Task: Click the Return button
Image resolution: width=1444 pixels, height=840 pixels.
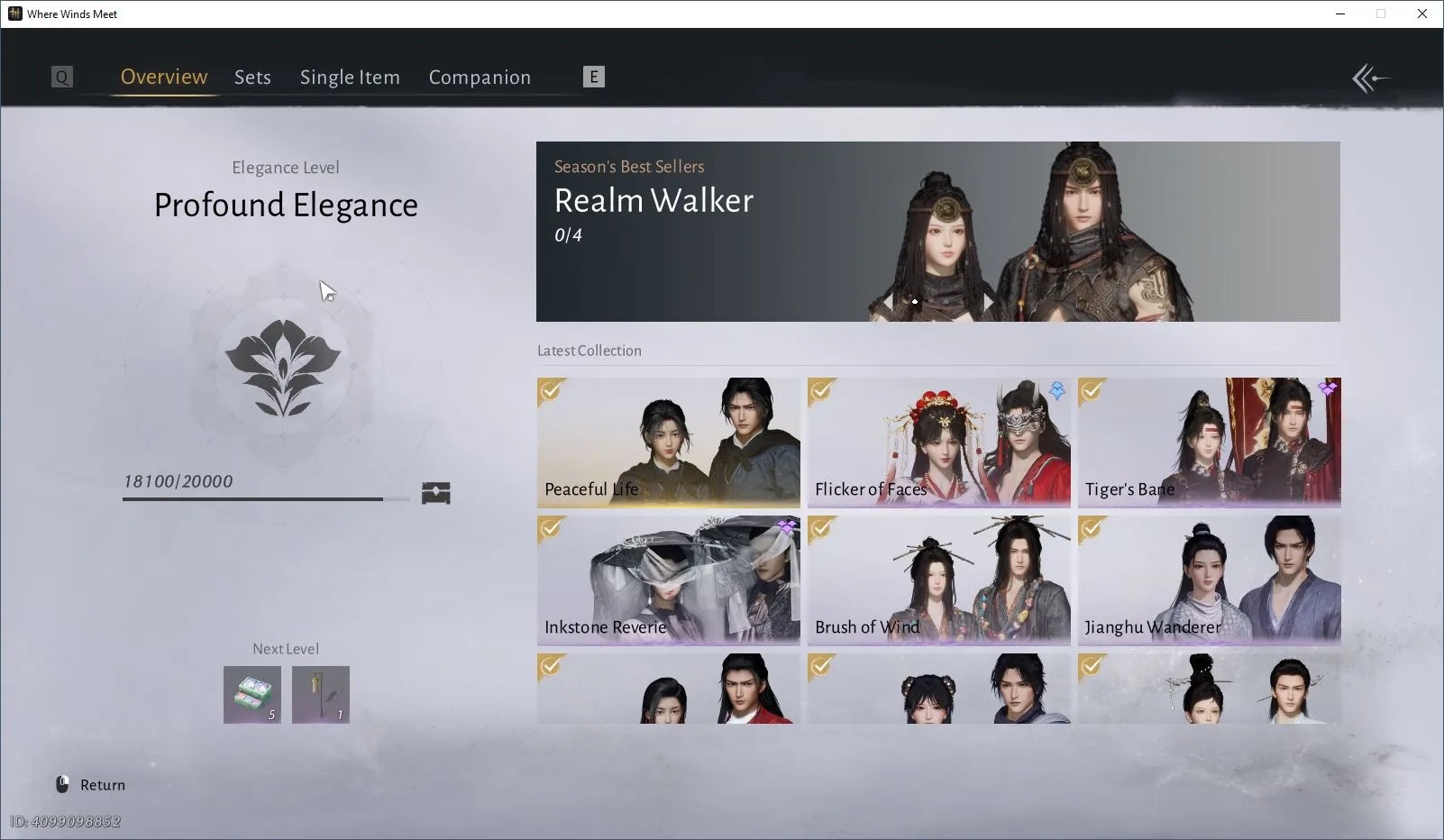Action: coord(91,785)
